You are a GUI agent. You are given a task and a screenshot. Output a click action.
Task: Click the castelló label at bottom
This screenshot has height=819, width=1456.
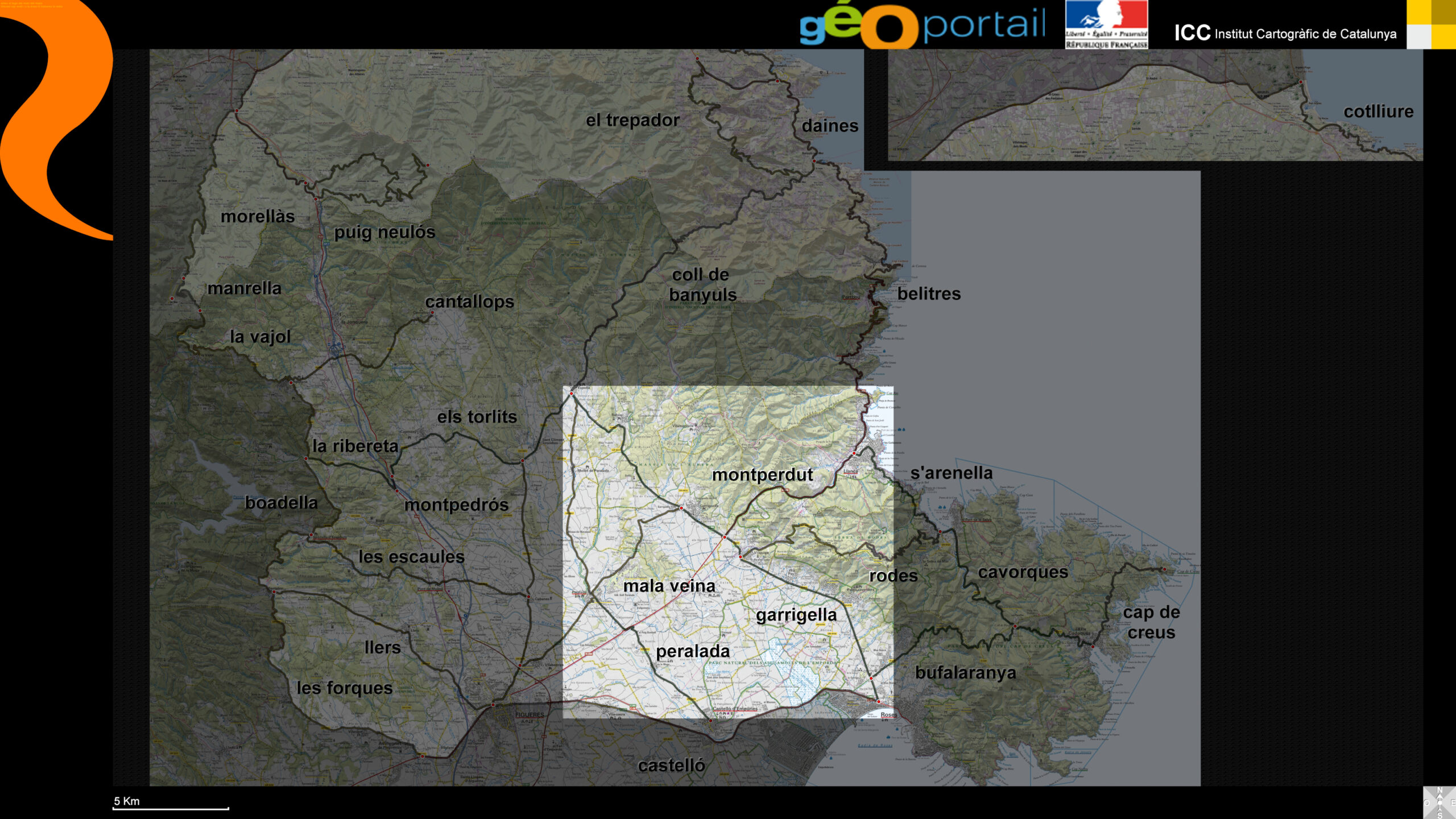pos(671,766)
